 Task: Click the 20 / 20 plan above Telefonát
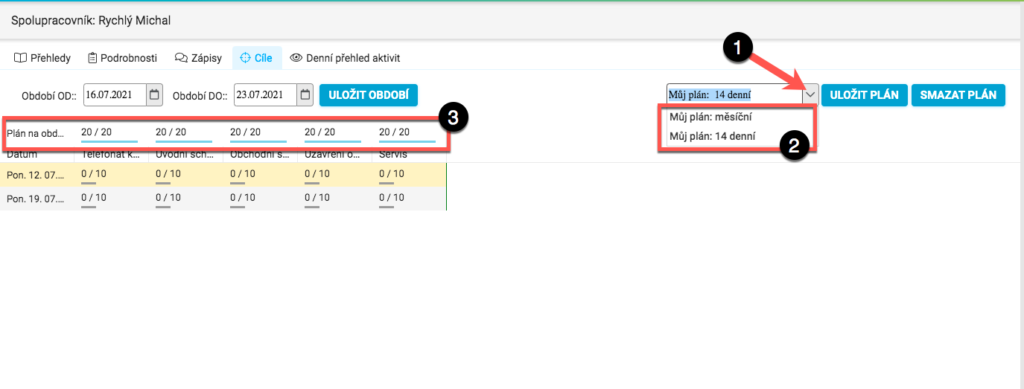coord(97,132)
